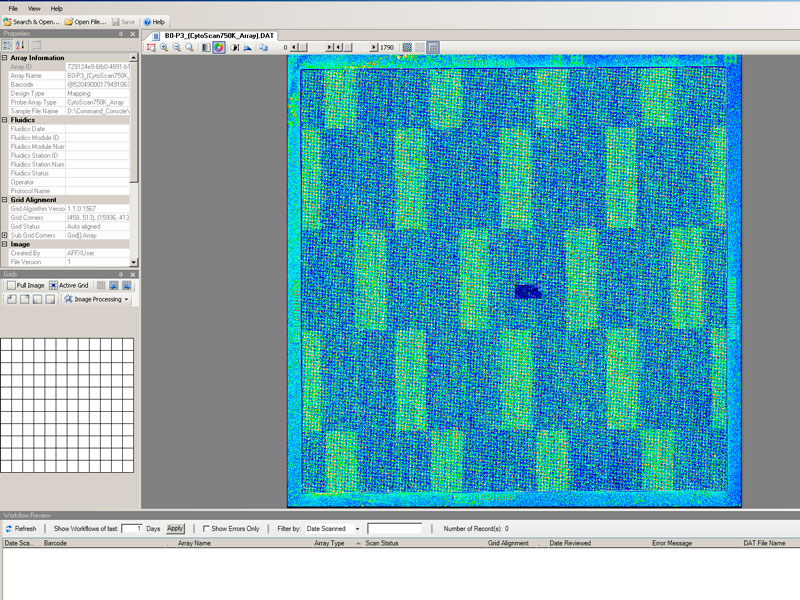The image size is (800, 600).
Task: Sort properties alphabetically
Action: [19, 45]
